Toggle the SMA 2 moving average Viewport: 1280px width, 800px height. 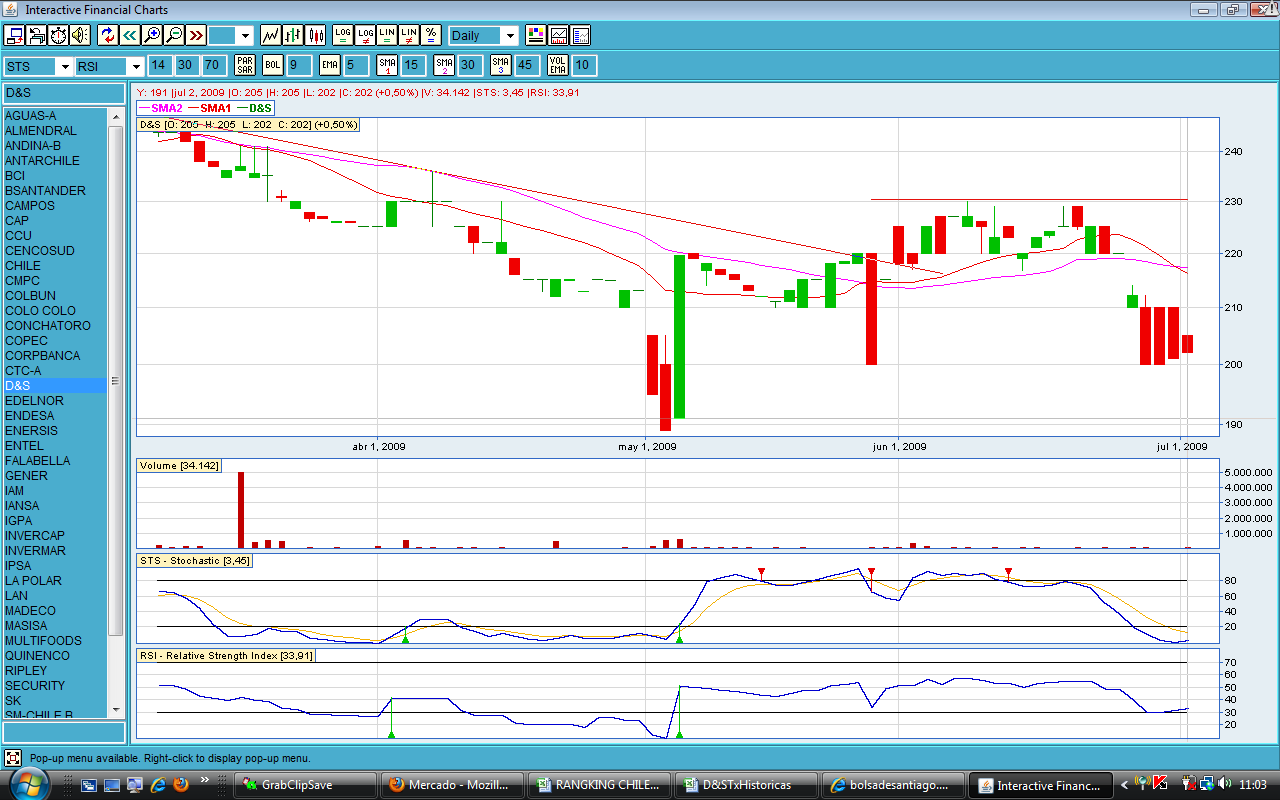444,66
